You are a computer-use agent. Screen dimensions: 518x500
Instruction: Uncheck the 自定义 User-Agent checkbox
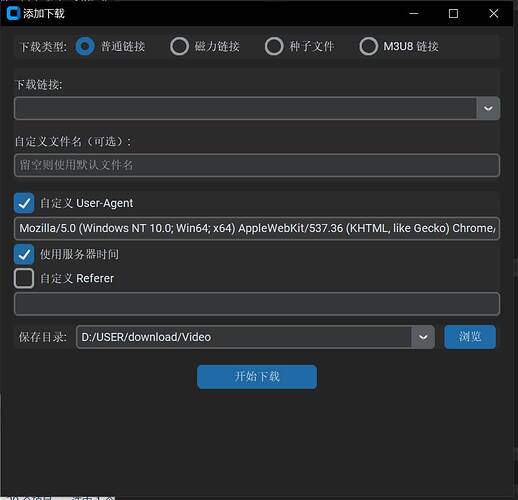click(x=24, y=203)
